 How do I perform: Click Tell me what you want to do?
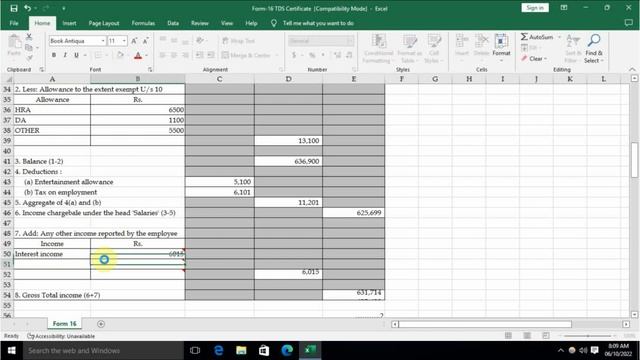coord(318,23)
